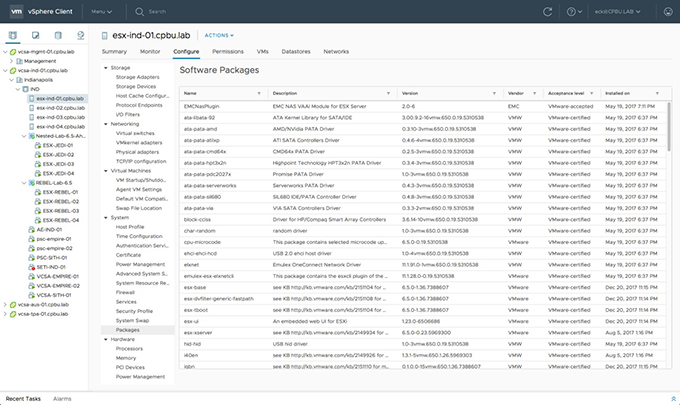680x405 pixels.
Task: Click the feedback smiley icon
Action: 668,12
